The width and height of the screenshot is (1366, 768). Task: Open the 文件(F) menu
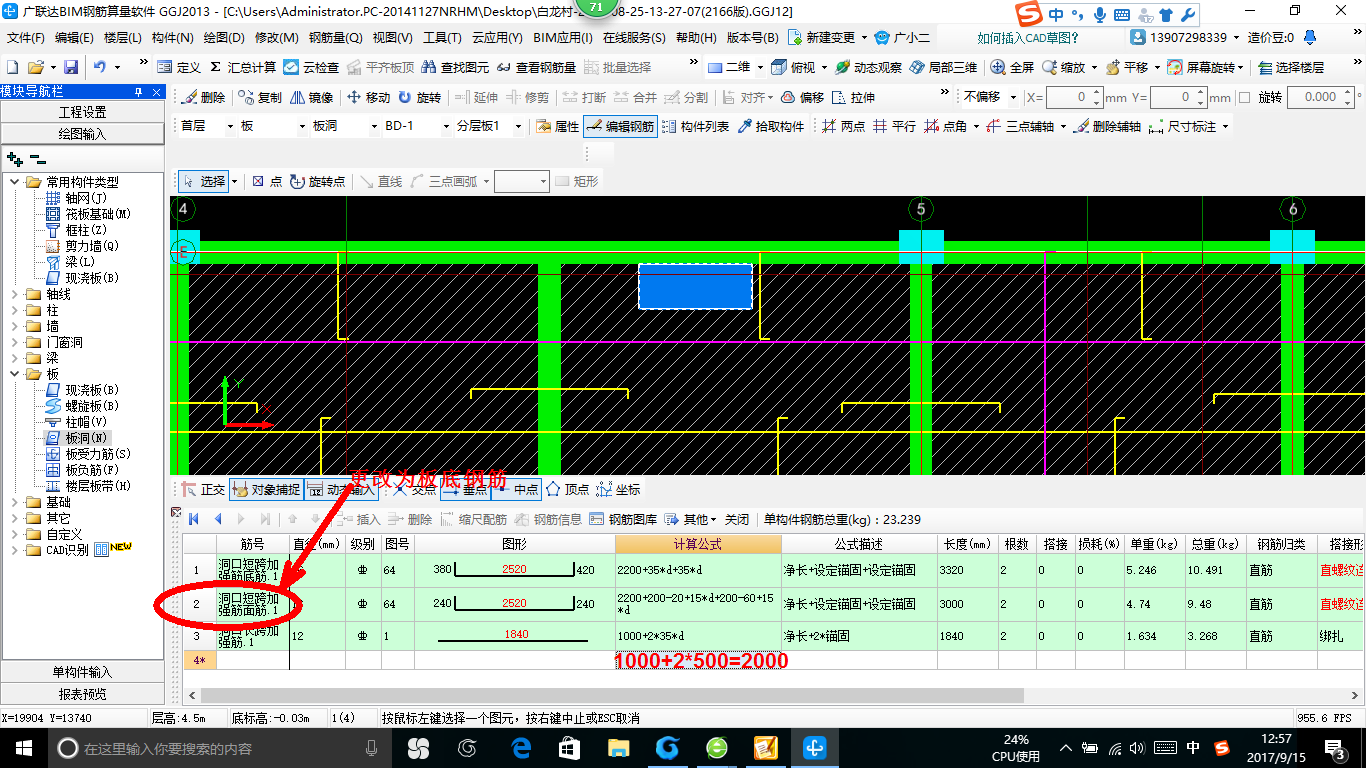point(26,37)
